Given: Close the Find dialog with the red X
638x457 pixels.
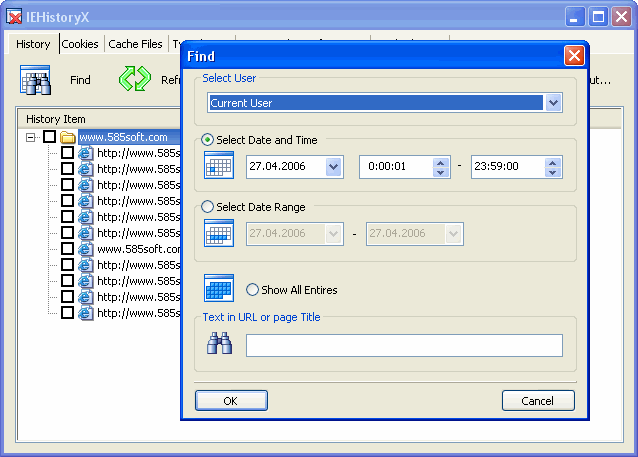Looking at the screenshot, I should tap(574, 55).
